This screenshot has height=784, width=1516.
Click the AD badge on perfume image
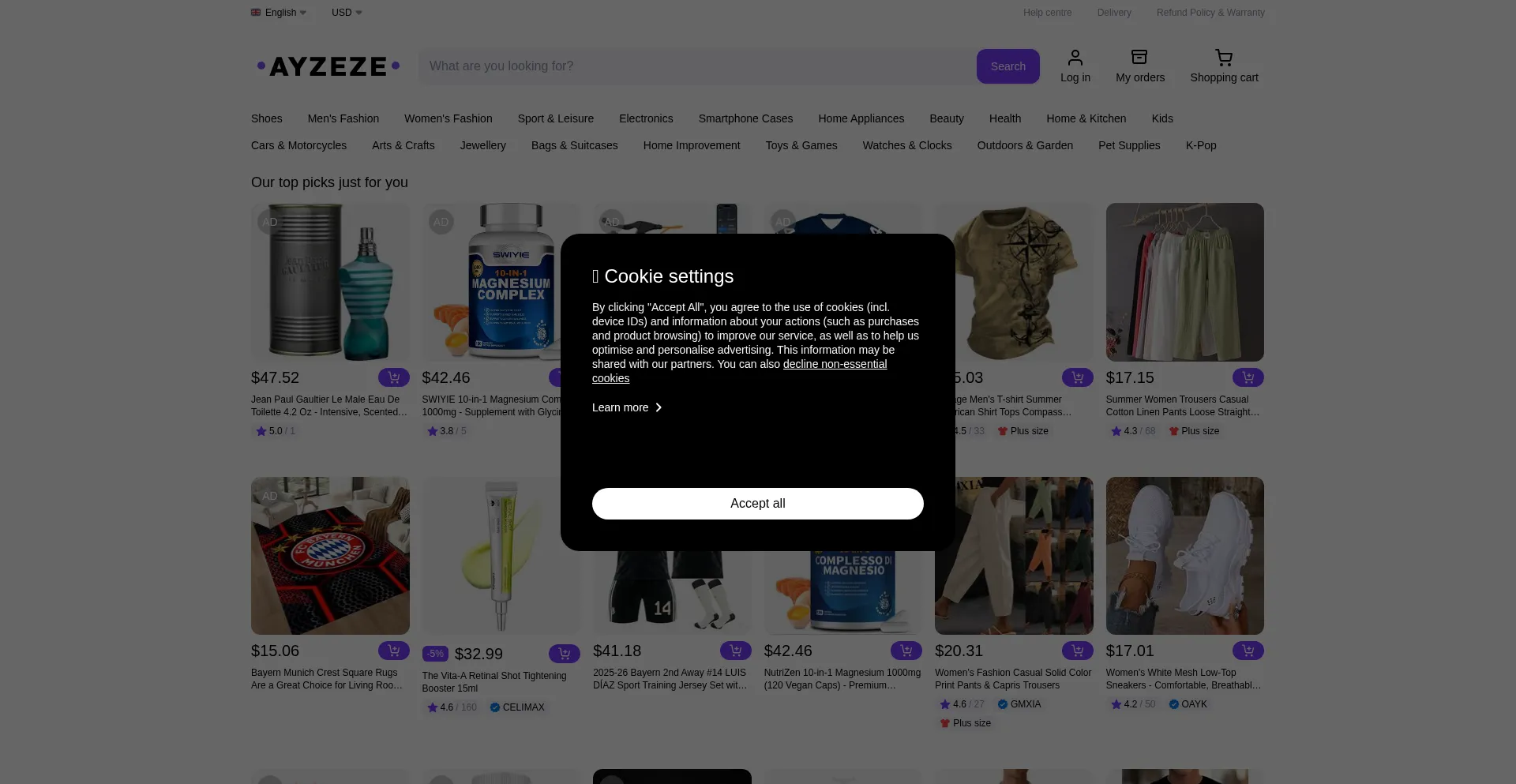[270, 222]
